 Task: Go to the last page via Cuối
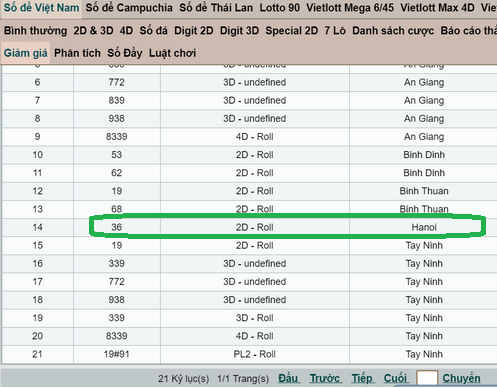395,378
